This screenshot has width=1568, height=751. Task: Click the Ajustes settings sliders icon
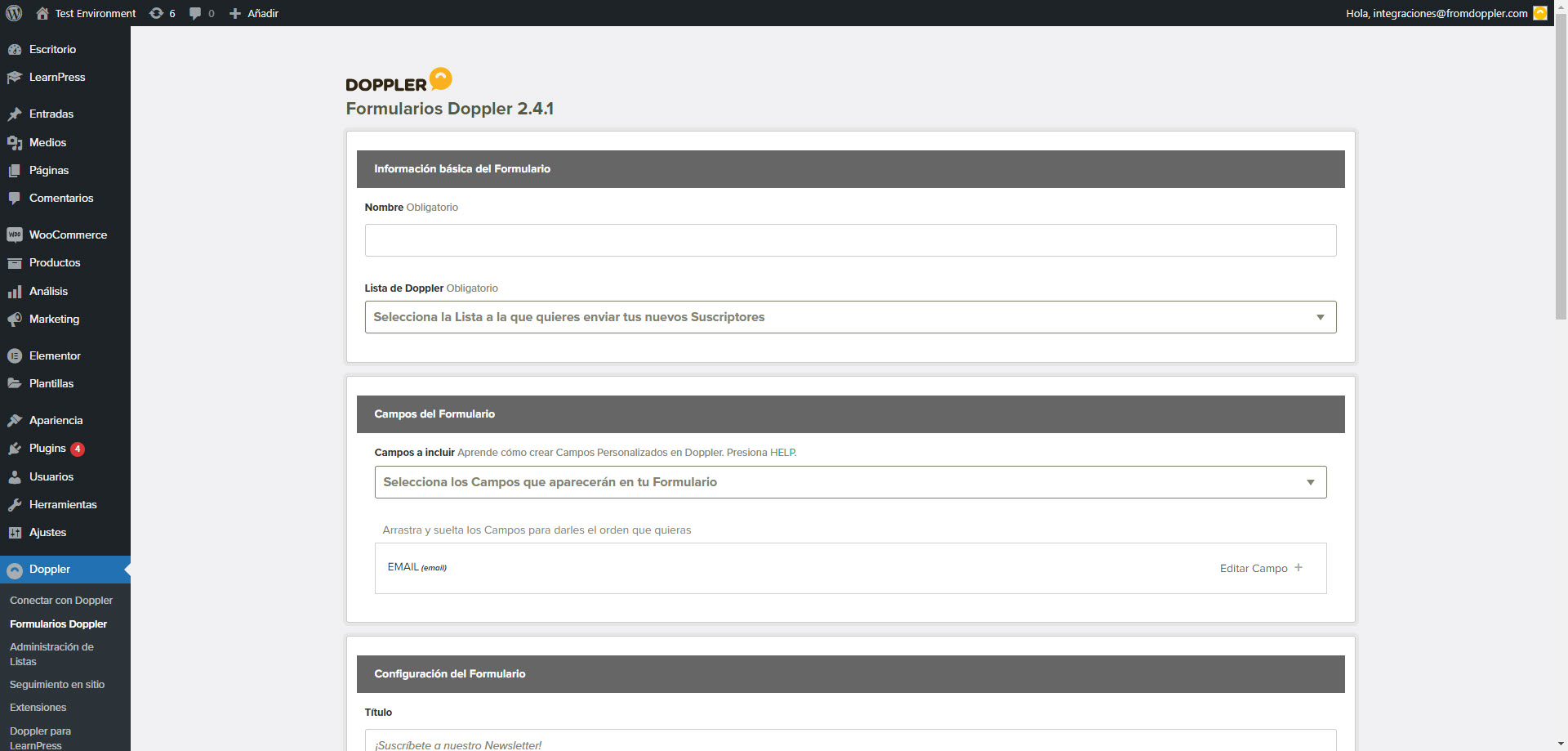[x=15, y=533]
